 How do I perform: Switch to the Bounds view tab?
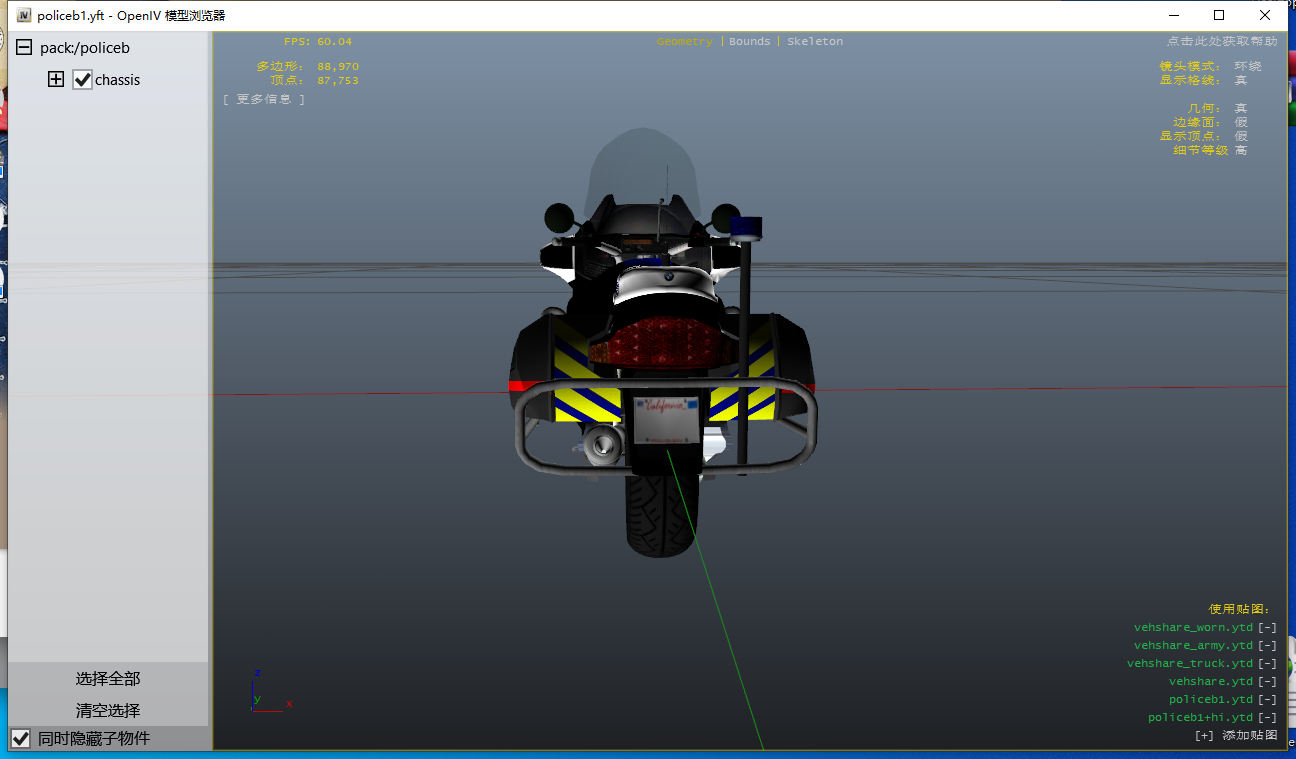[749, 42]
